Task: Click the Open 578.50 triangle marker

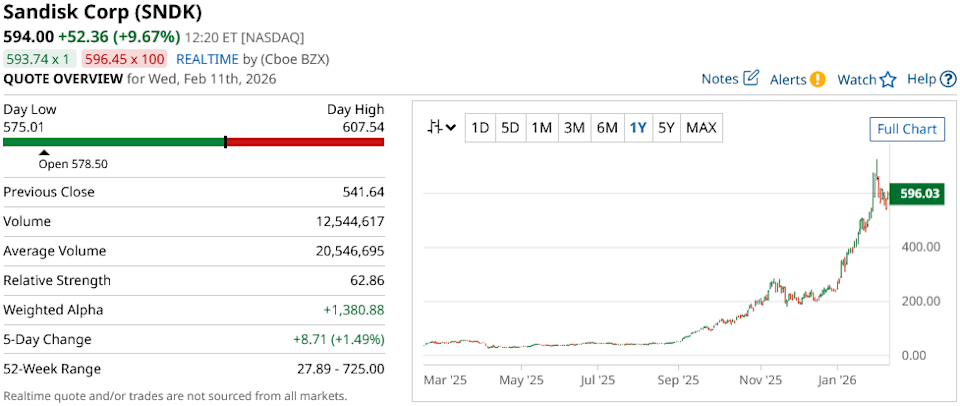Action: point(43,152)
